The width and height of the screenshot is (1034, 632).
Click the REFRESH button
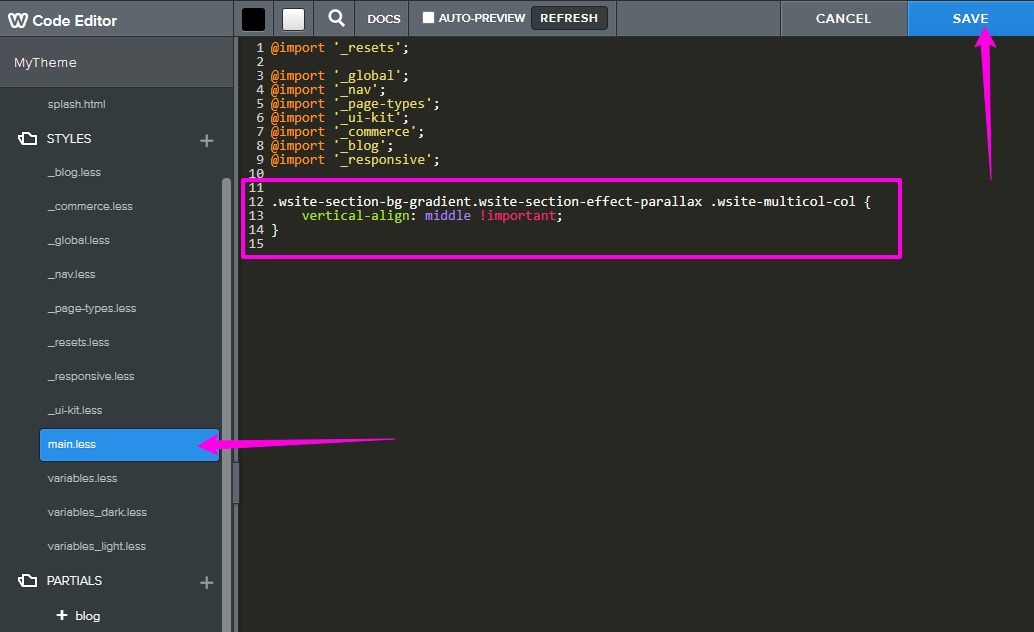coord(569,17)
